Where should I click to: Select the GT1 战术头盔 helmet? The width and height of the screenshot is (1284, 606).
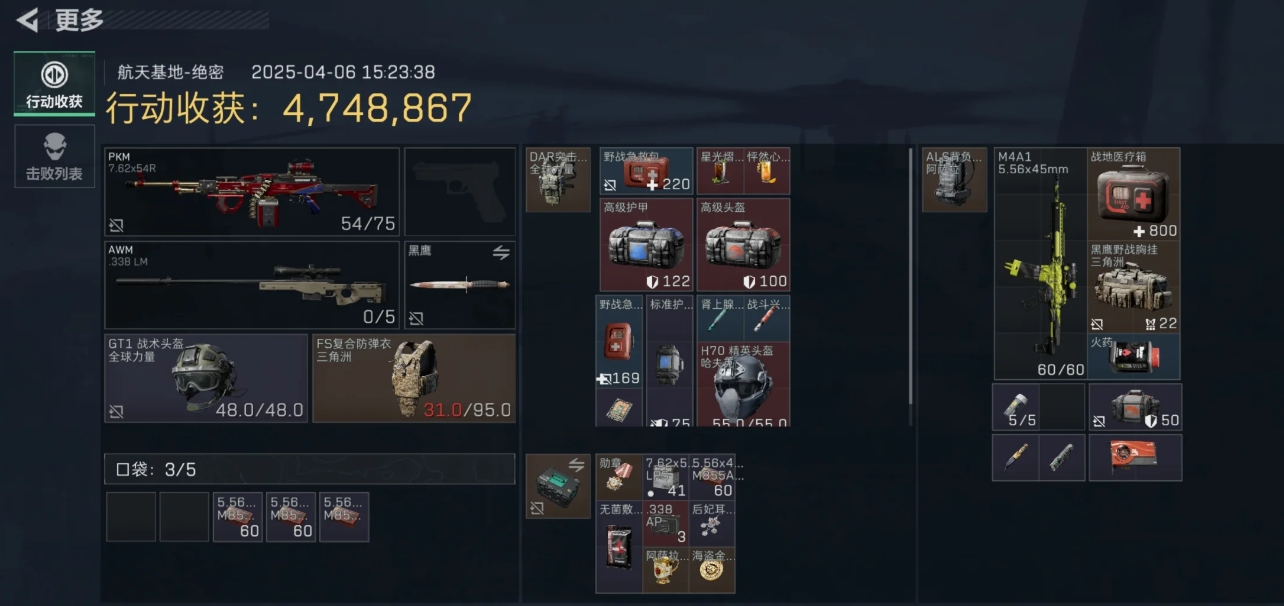206,378
